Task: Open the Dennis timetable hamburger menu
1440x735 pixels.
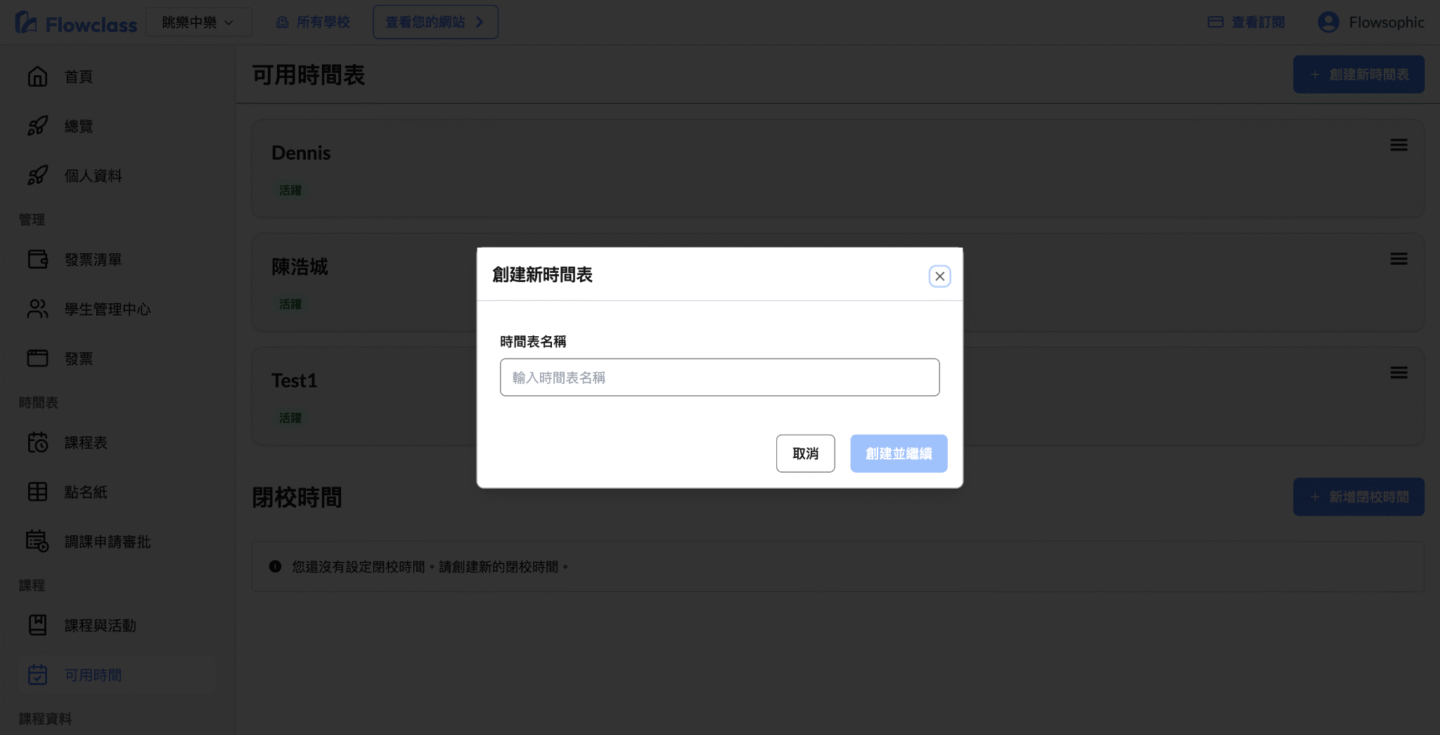Action: 1398,145
